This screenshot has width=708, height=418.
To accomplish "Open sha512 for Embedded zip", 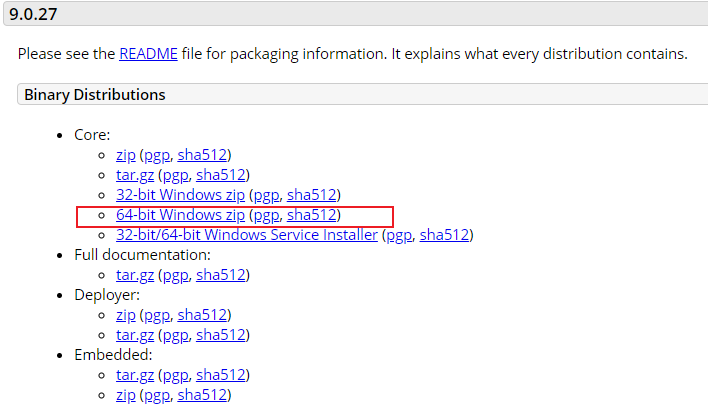I will pyautogui.click(x=202, y=395).
